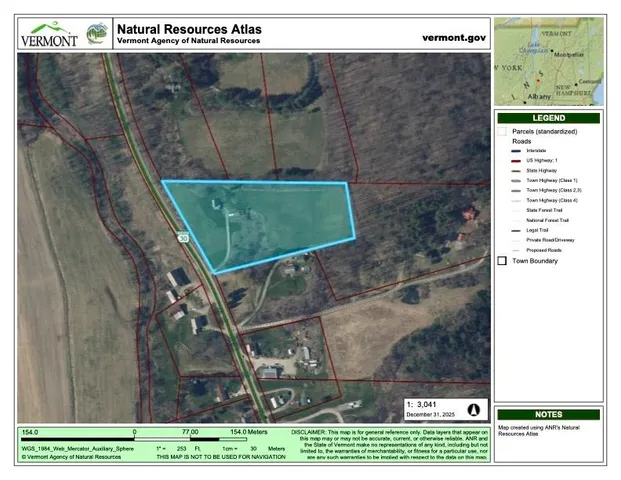The height and width of the screenshot is (480, 621).
Task: Click the north arrow compass icon
Action: click(474, 410)
